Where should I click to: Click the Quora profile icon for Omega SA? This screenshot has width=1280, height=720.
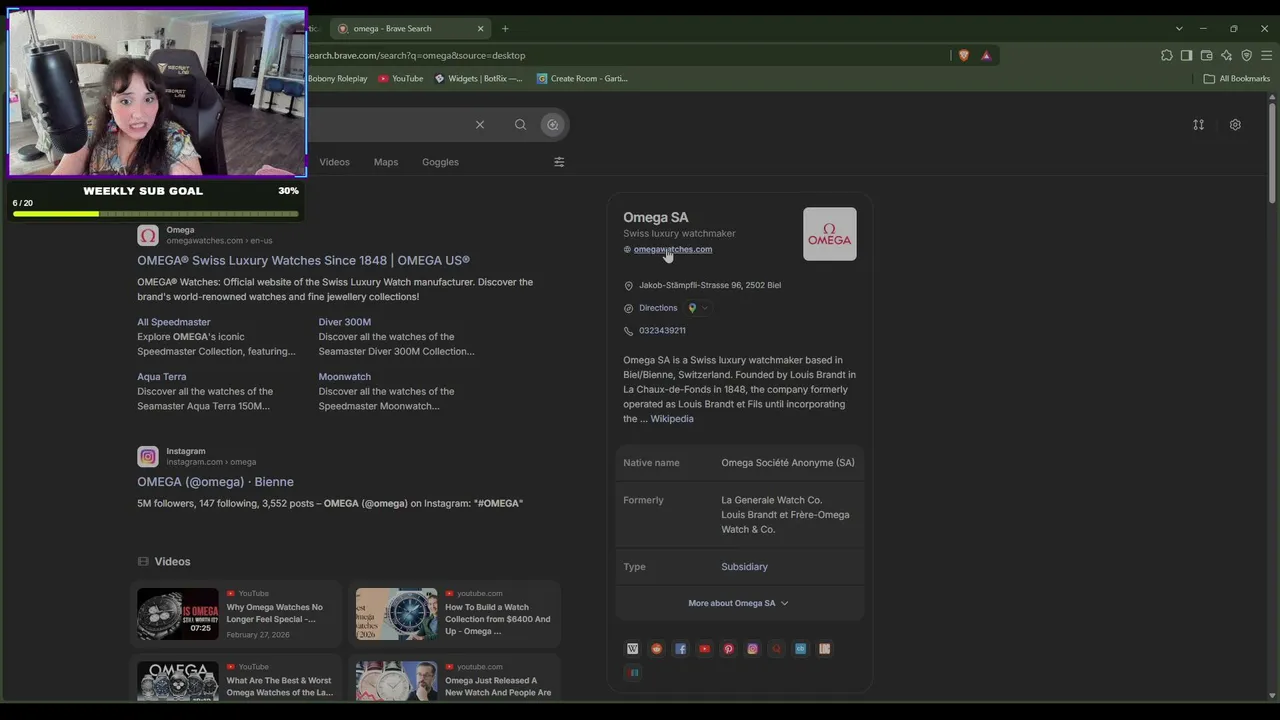coord(777,649)
